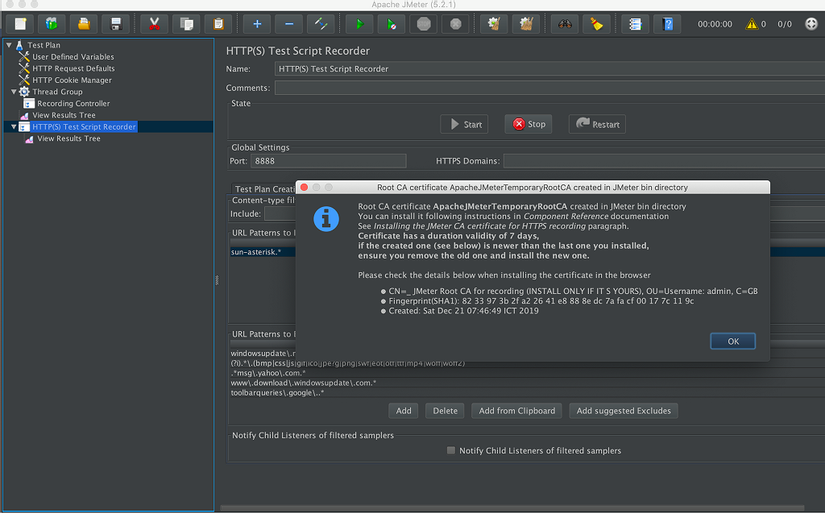Cut selected element with scissors icon

(154, 24)
